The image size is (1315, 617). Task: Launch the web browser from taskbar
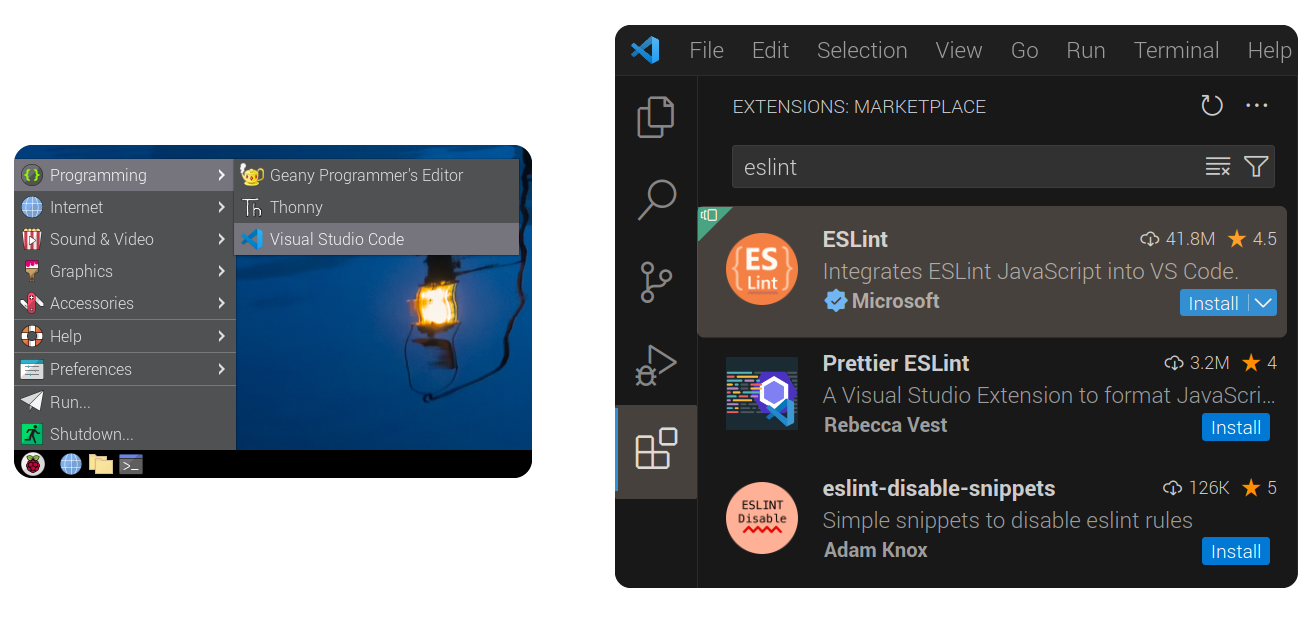[x=70, y=464]
